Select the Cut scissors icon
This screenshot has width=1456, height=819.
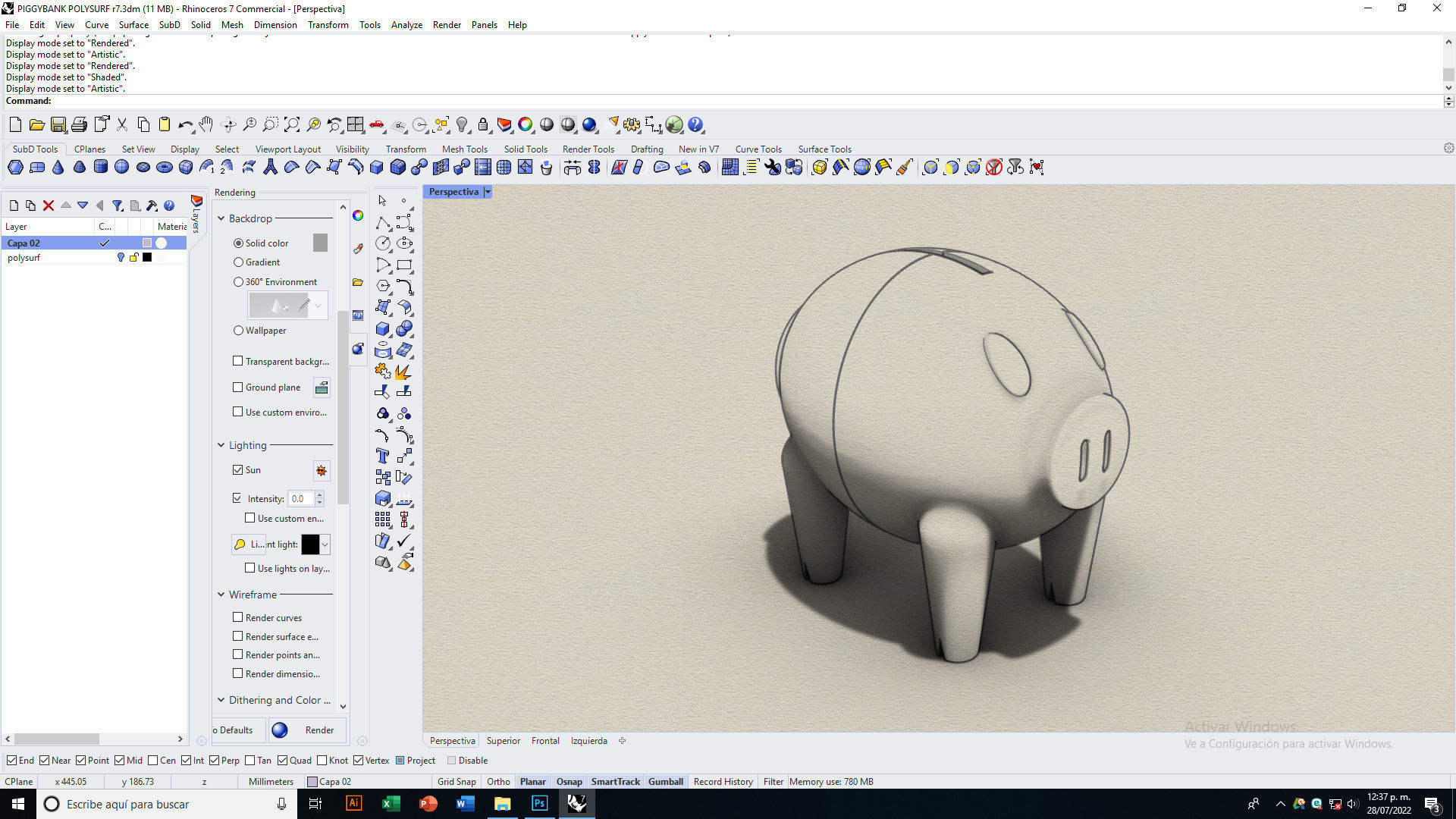pos(121,125)
